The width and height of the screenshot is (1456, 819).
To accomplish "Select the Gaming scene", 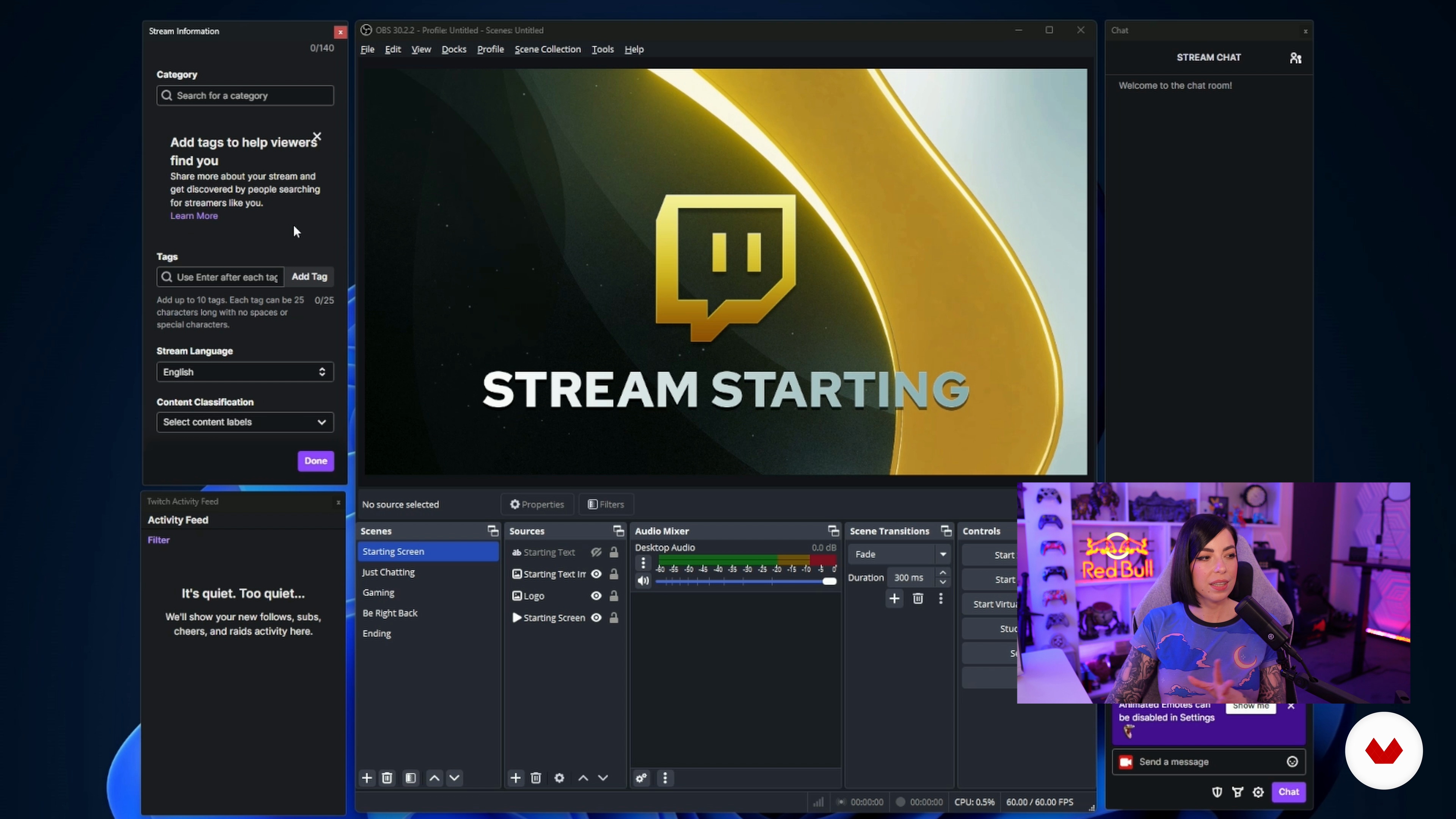I will point(428,592).
